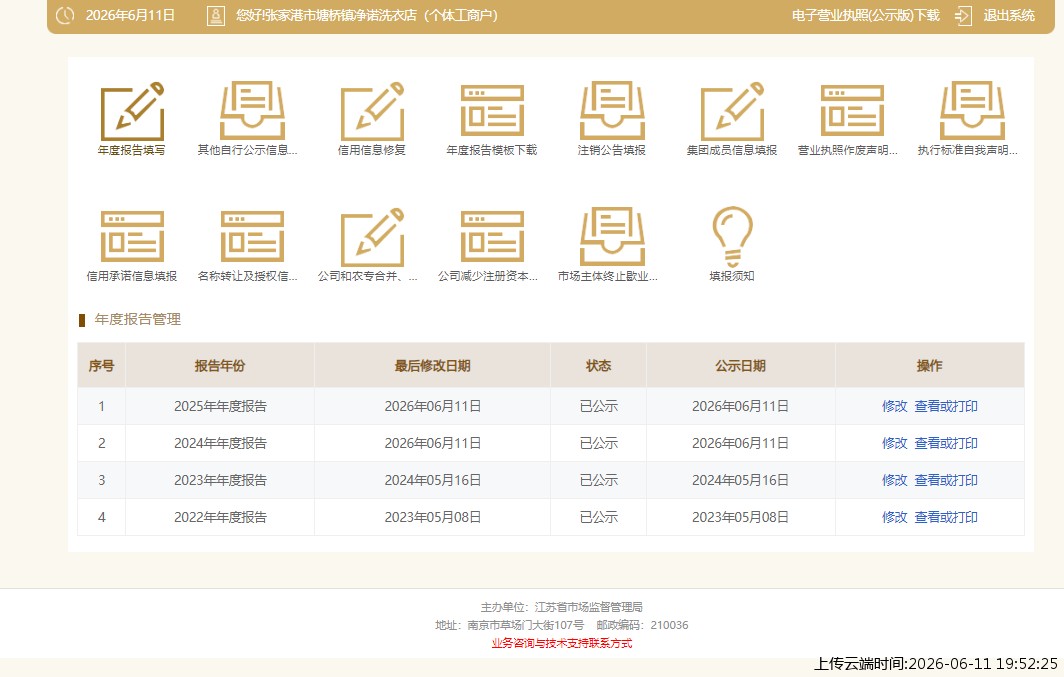Open the 年度报告填写 icon
The height and width of the screenshot is (677, 1064).
click(x=132, y=111)
